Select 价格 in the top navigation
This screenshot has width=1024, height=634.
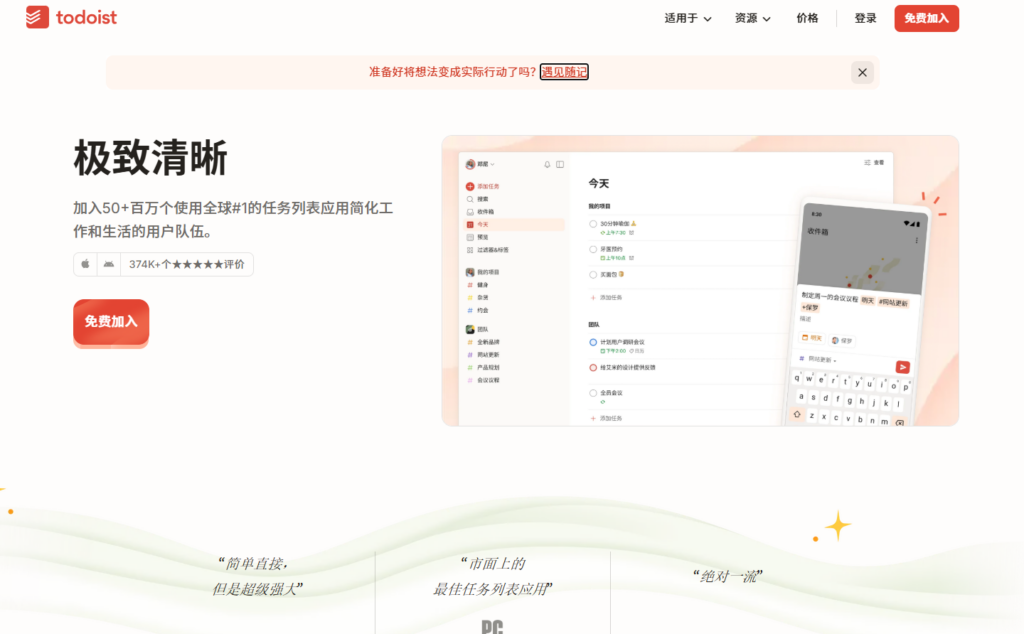tap(806, 18)
